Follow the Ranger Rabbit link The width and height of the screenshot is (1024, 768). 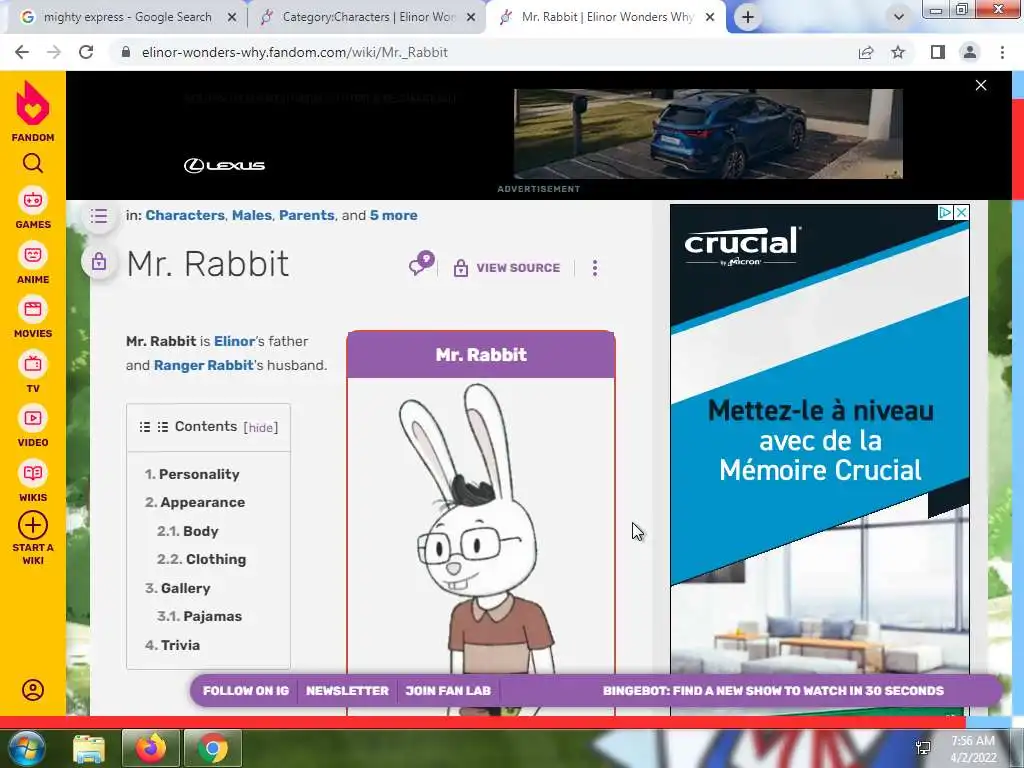pos(203,366)
